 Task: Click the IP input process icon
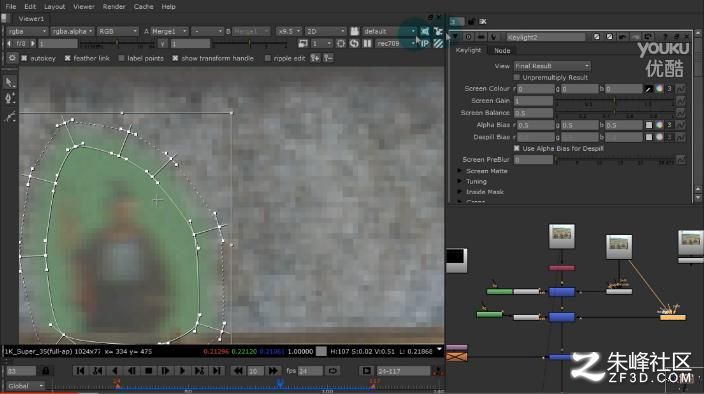425,44
